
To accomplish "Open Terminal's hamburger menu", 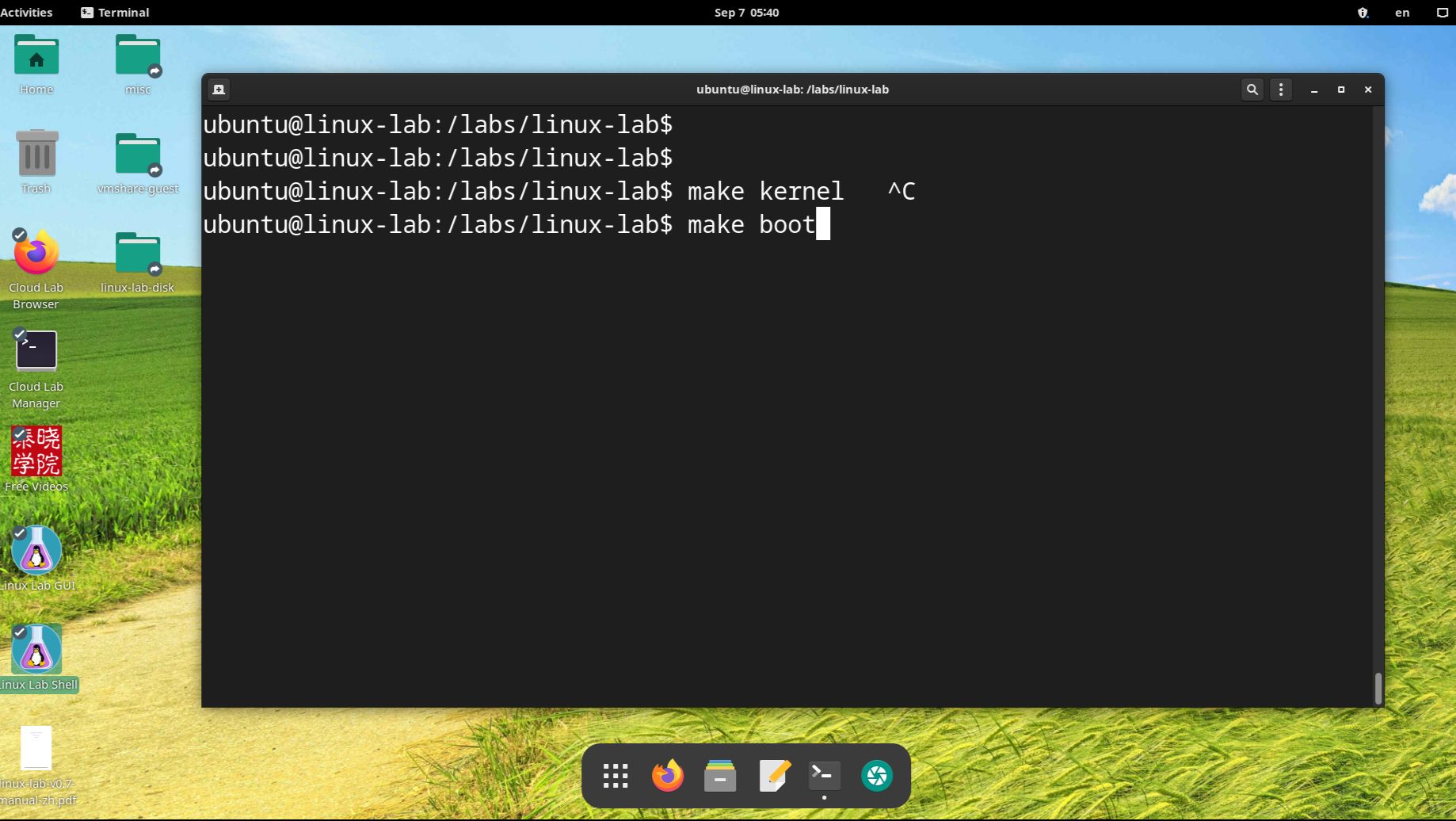I will (x=1280, y=89).
